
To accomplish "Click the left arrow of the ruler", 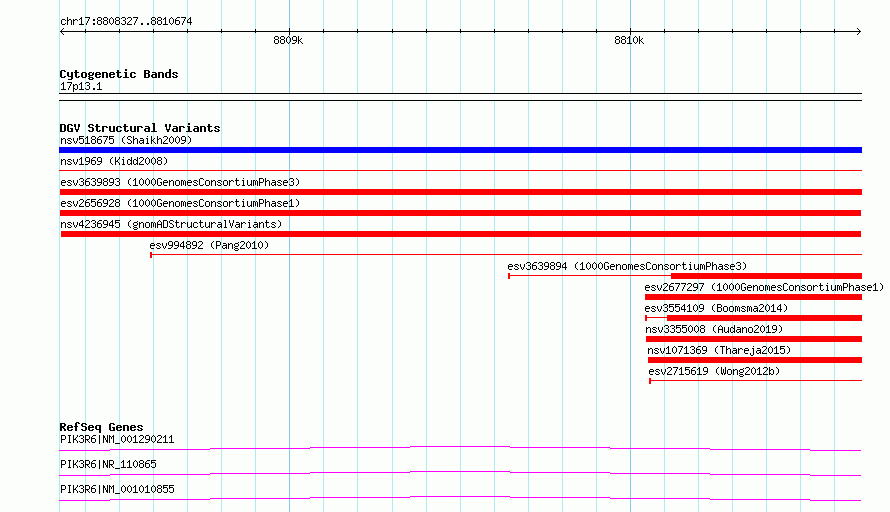I will (x=62, y=31).
